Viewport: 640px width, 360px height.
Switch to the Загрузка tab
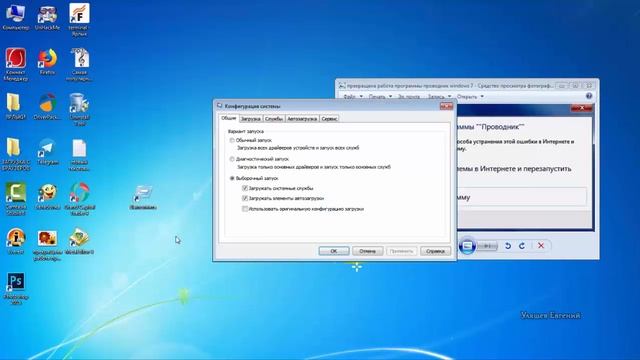click(250, 119)
